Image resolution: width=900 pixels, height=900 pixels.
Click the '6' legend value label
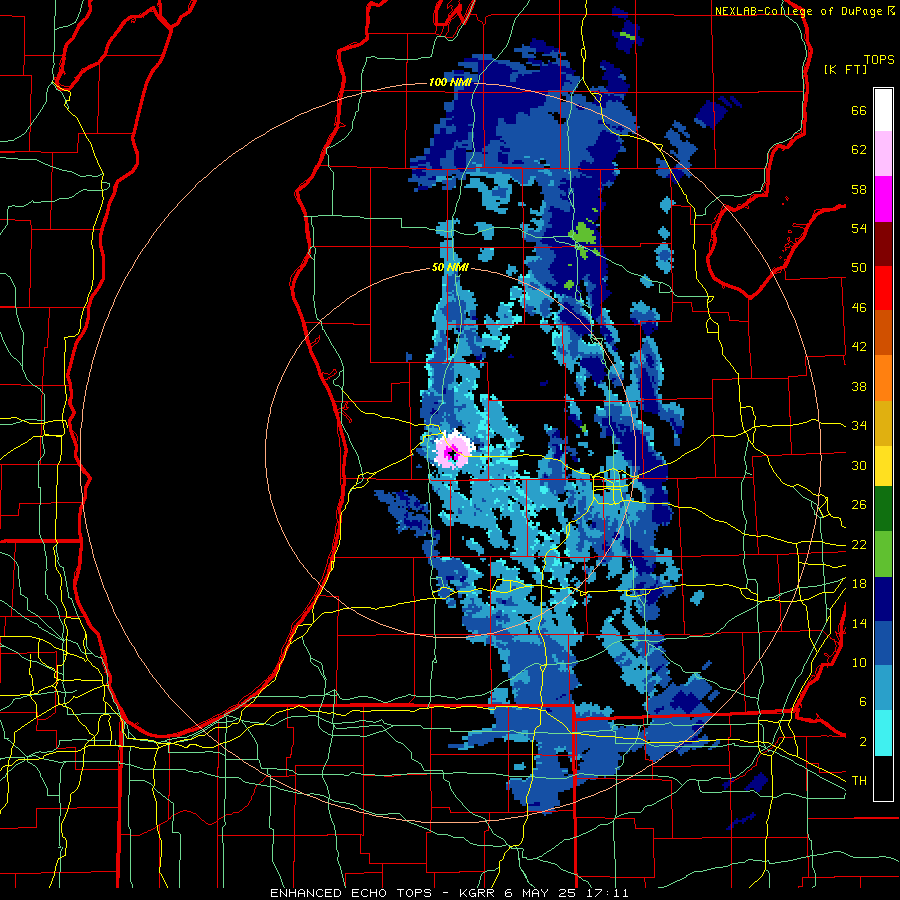pos(863,702)
